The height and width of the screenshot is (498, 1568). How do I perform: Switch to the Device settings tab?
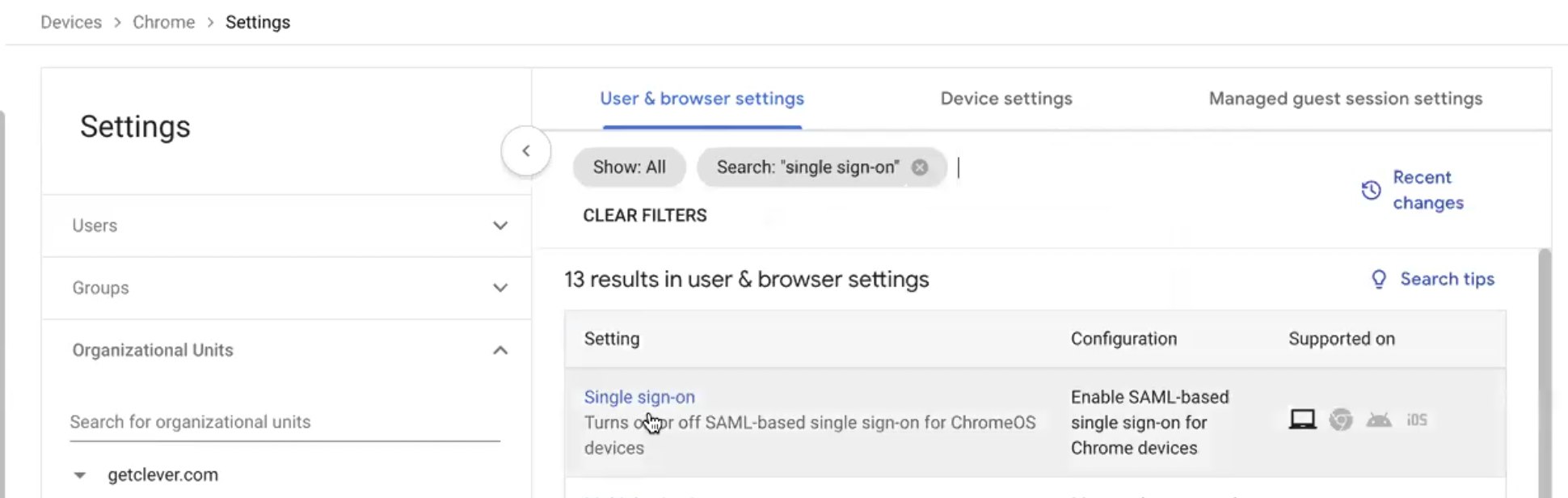(x=1005, y=98)
